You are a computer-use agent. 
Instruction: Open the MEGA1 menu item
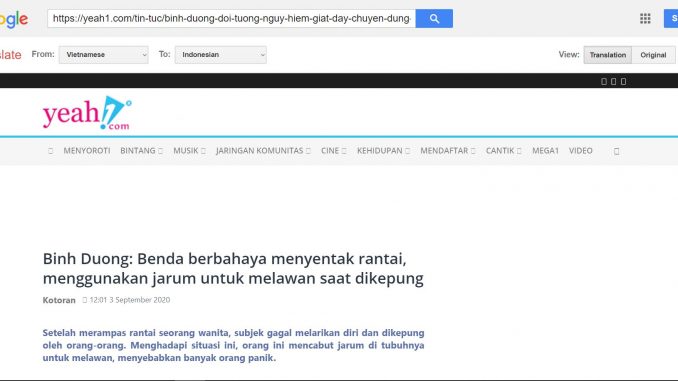point(545,151)
